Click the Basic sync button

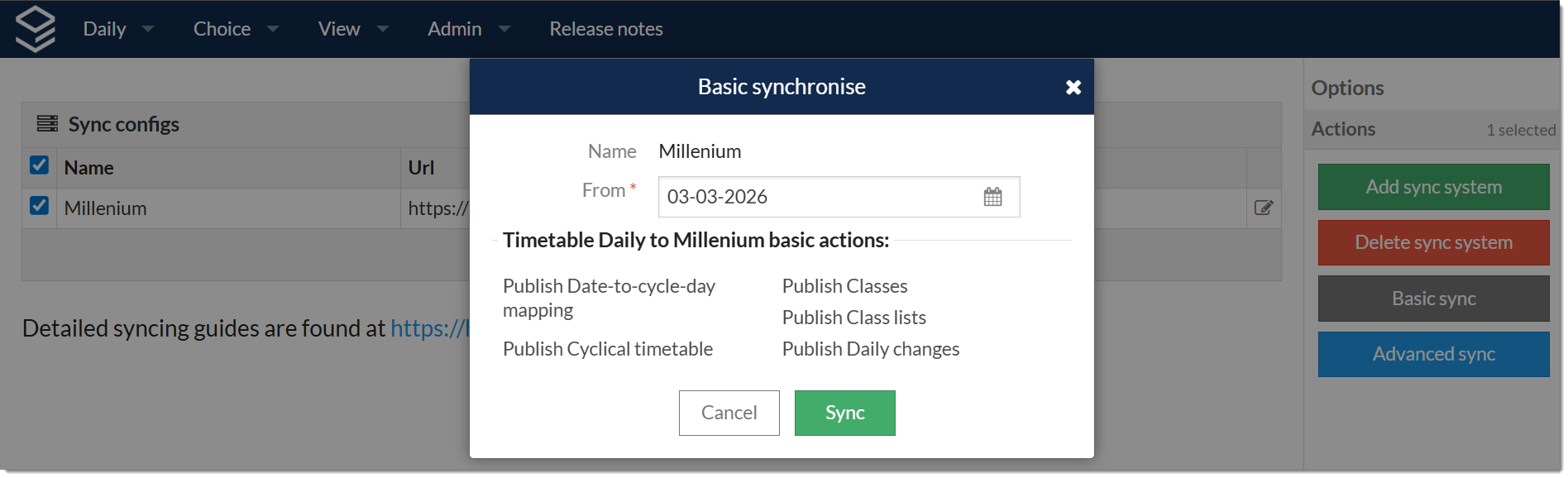click(x=1433, y=299)
